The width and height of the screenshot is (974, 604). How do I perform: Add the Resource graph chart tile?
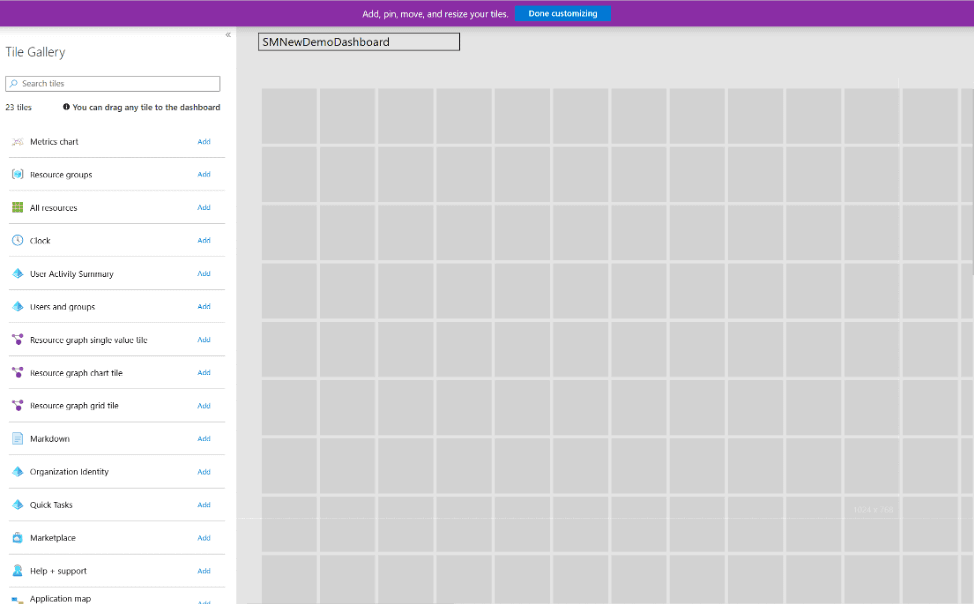204,373
